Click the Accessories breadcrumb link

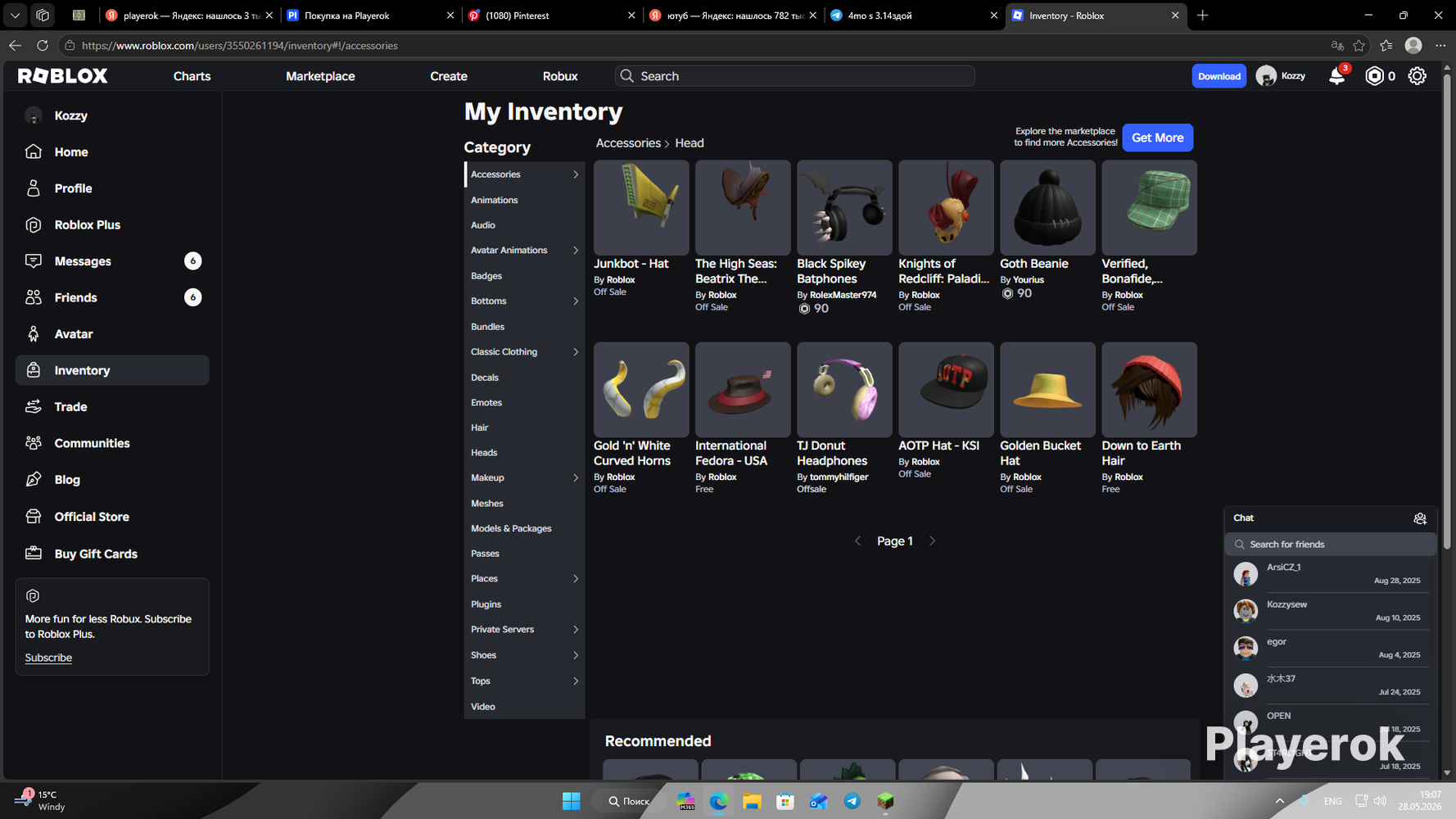(x=627, y=143)
